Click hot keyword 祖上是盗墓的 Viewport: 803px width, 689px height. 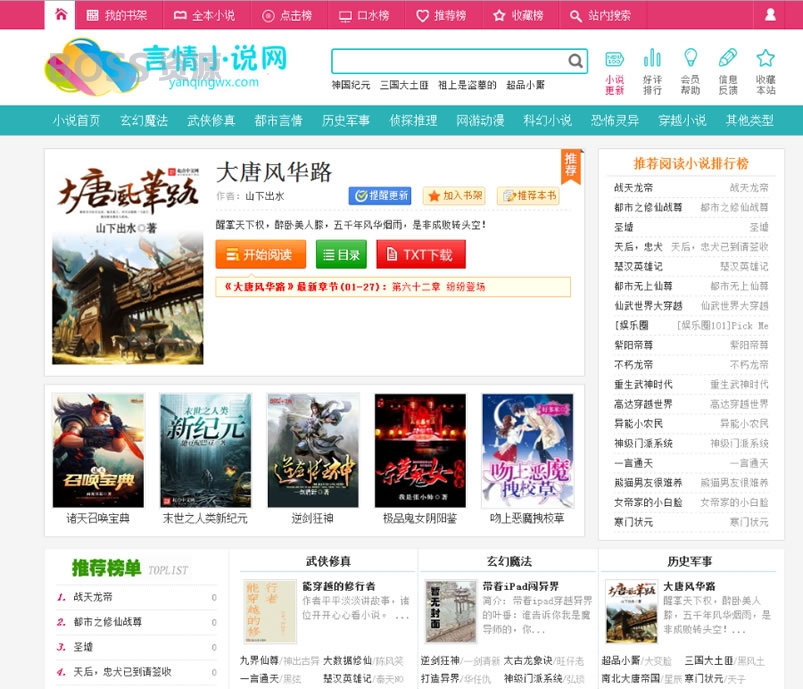467,85
